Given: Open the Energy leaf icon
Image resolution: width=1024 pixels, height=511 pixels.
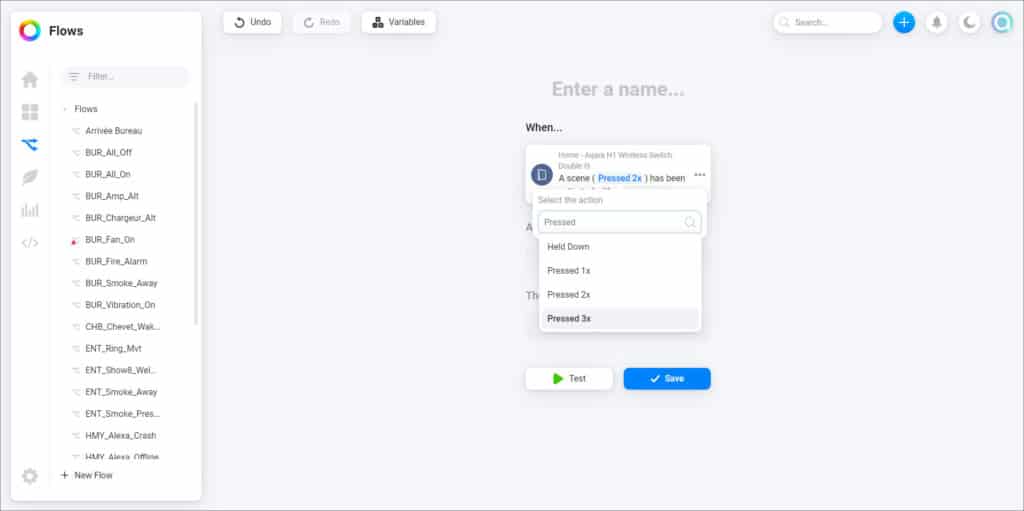Looking at the screenshot, I should (30, 177).
